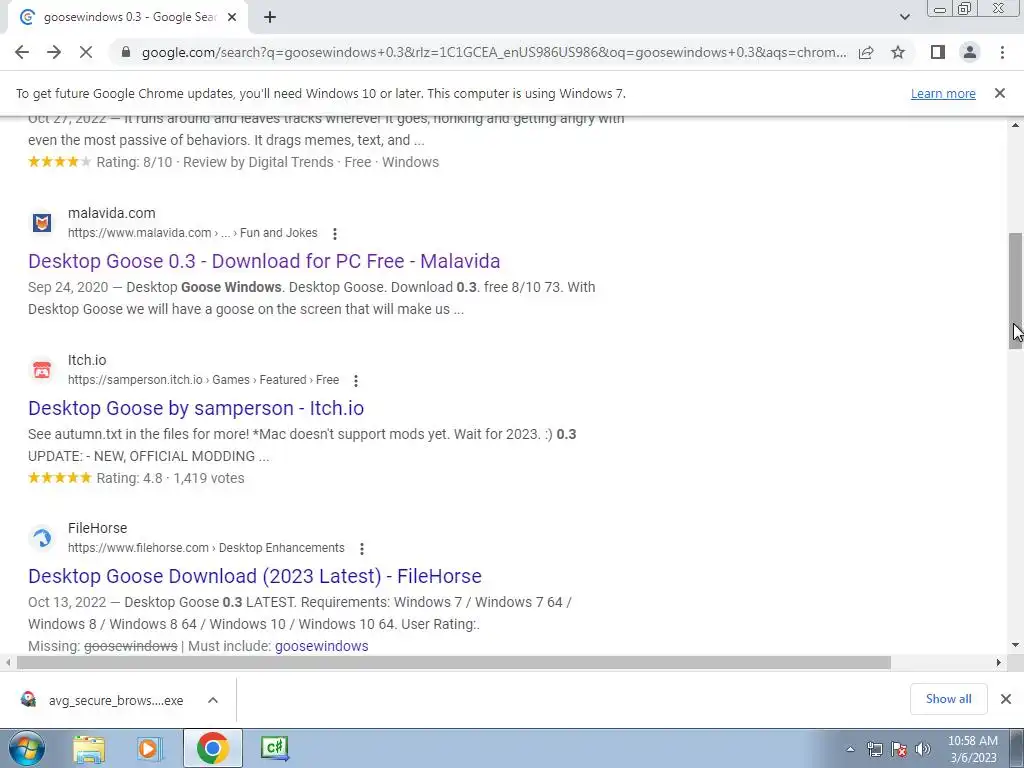Click the horizontal scrollbar right arrow
1024x768 pixels.
point(999,662)
